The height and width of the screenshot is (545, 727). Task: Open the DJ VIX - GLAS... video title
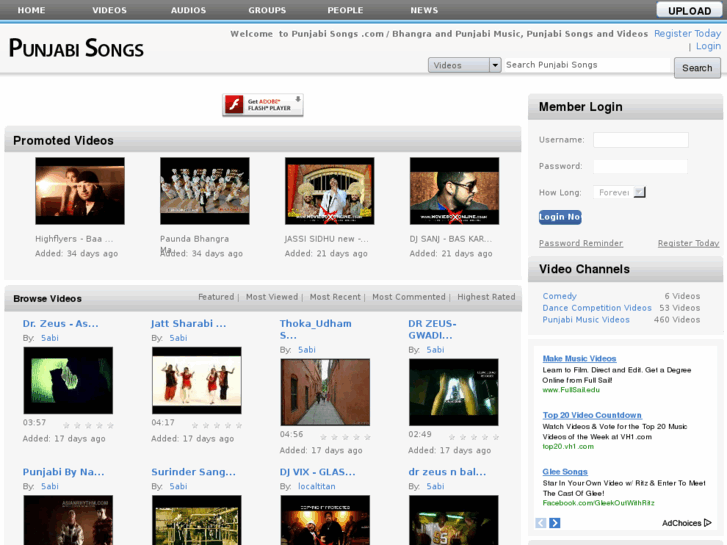318,472
